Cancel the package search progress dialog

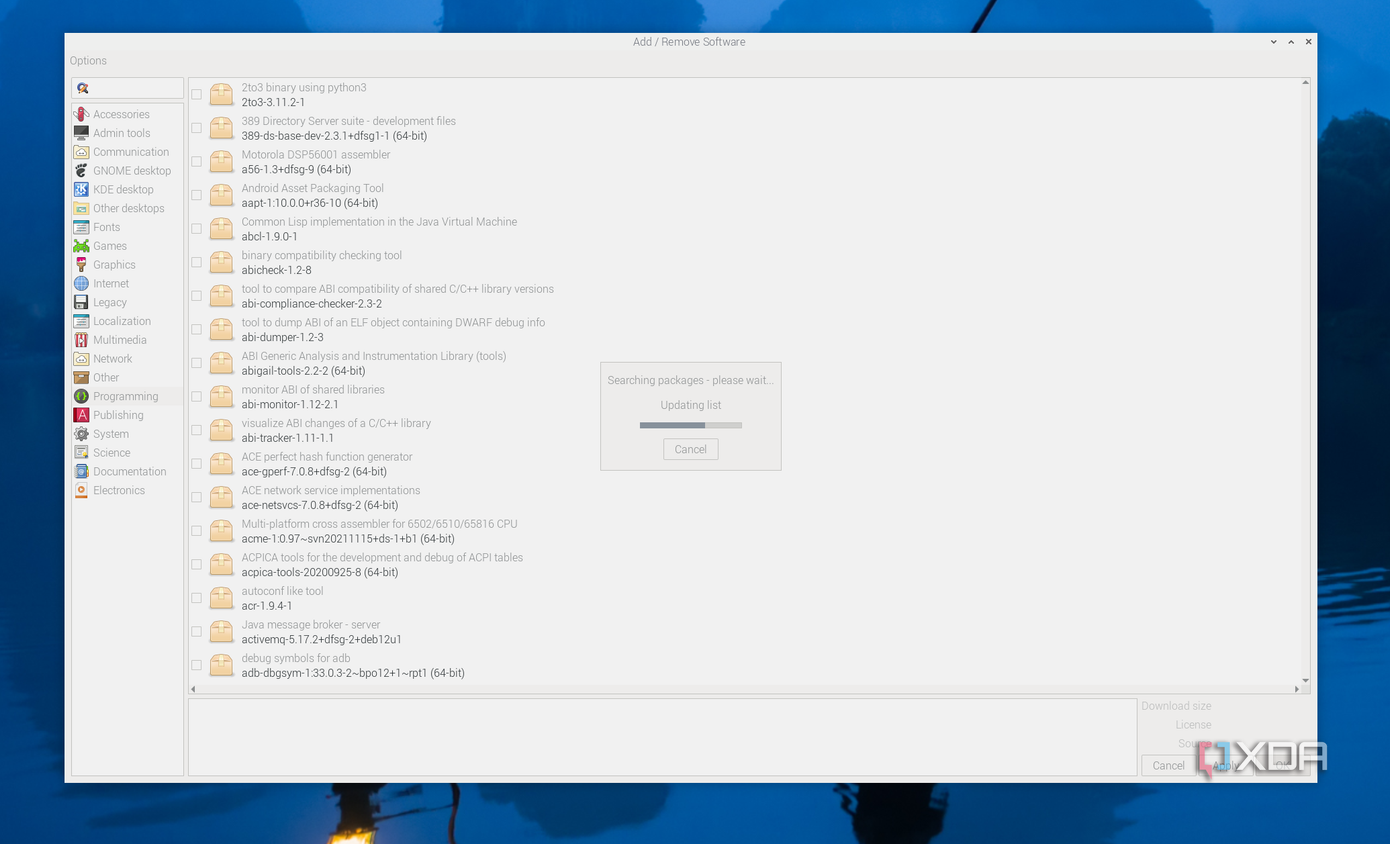690,449
